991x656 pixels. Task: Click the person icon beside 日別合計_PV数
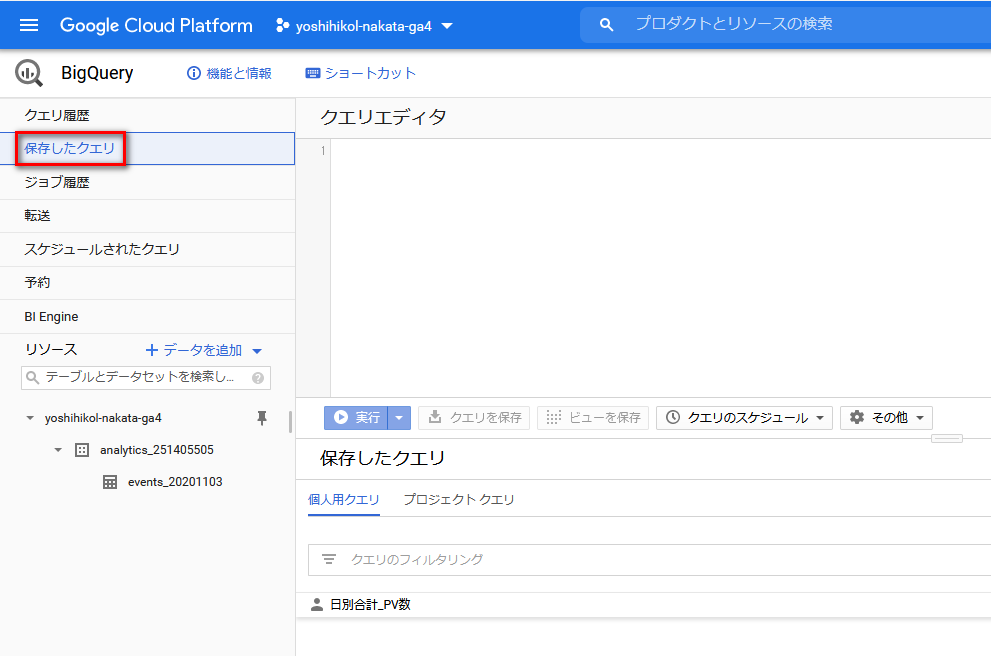coord(317,605)
